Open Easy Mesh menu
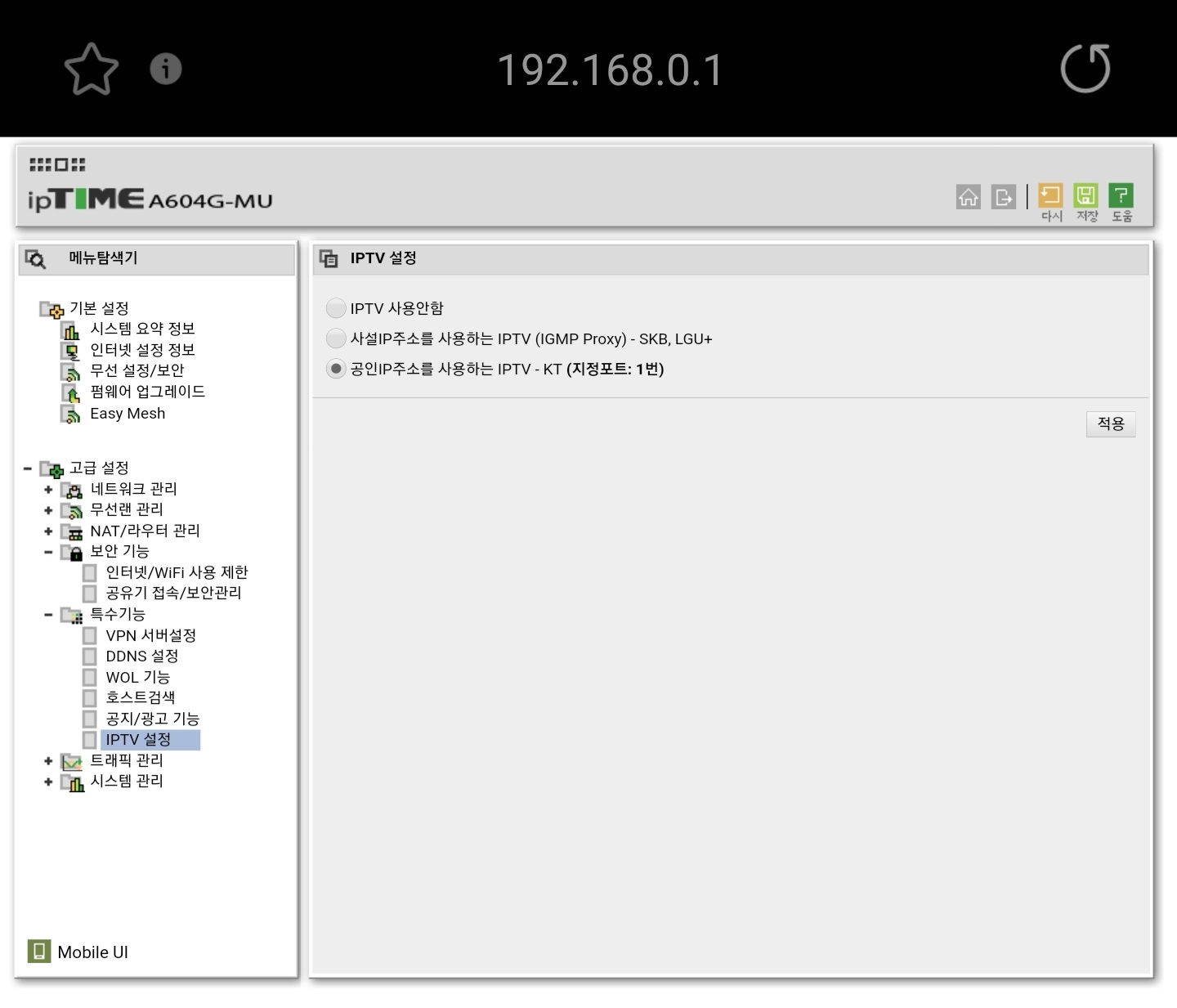Screen dimensions: 1177x1008 pyautogui.click(x=128, y=414)
